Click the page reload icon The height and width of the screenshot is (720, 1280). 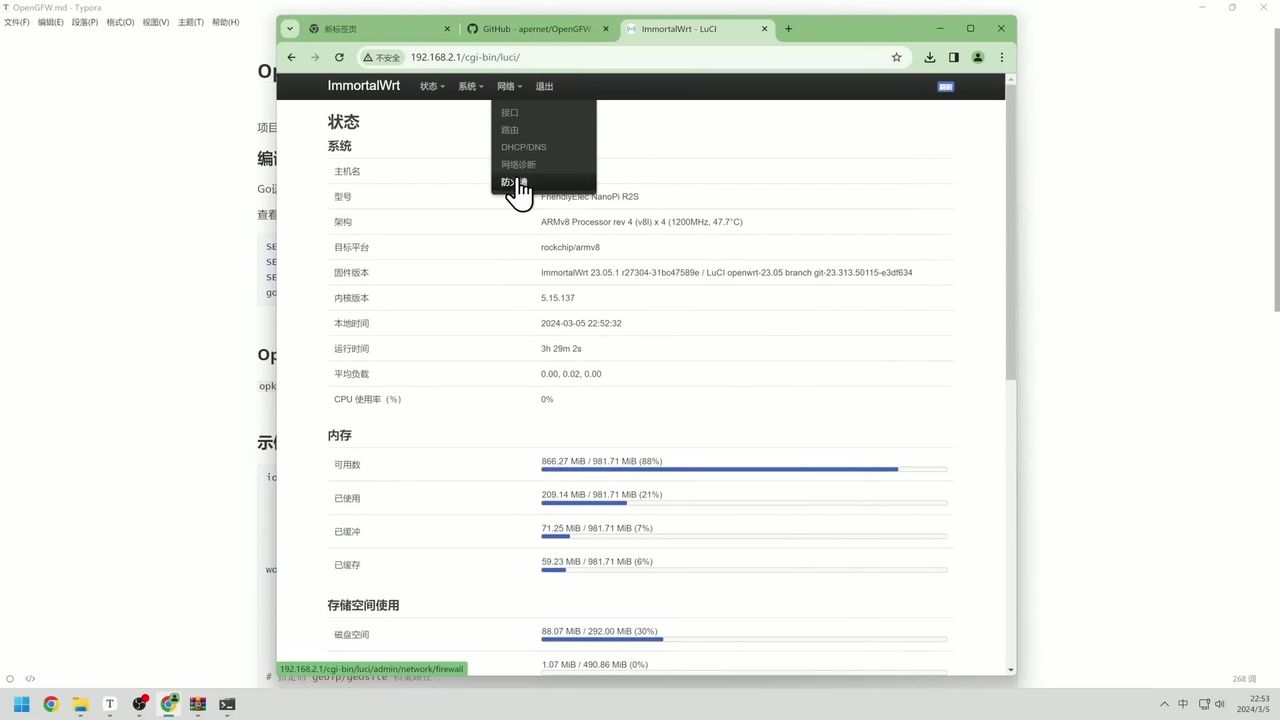(339, 57)
